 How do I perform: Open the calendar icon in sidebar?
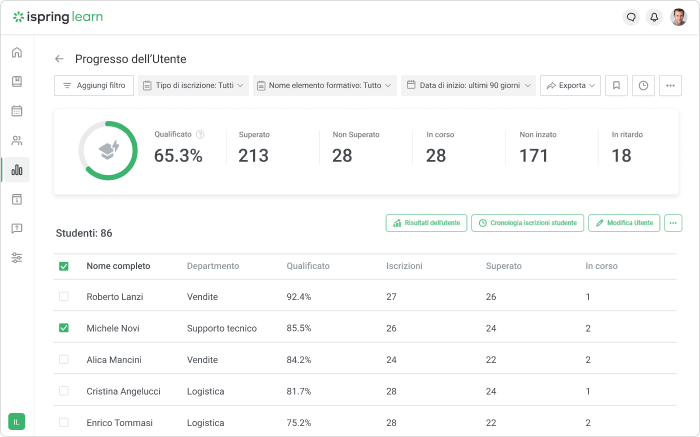pyautogui.click(x=17, y=111)
